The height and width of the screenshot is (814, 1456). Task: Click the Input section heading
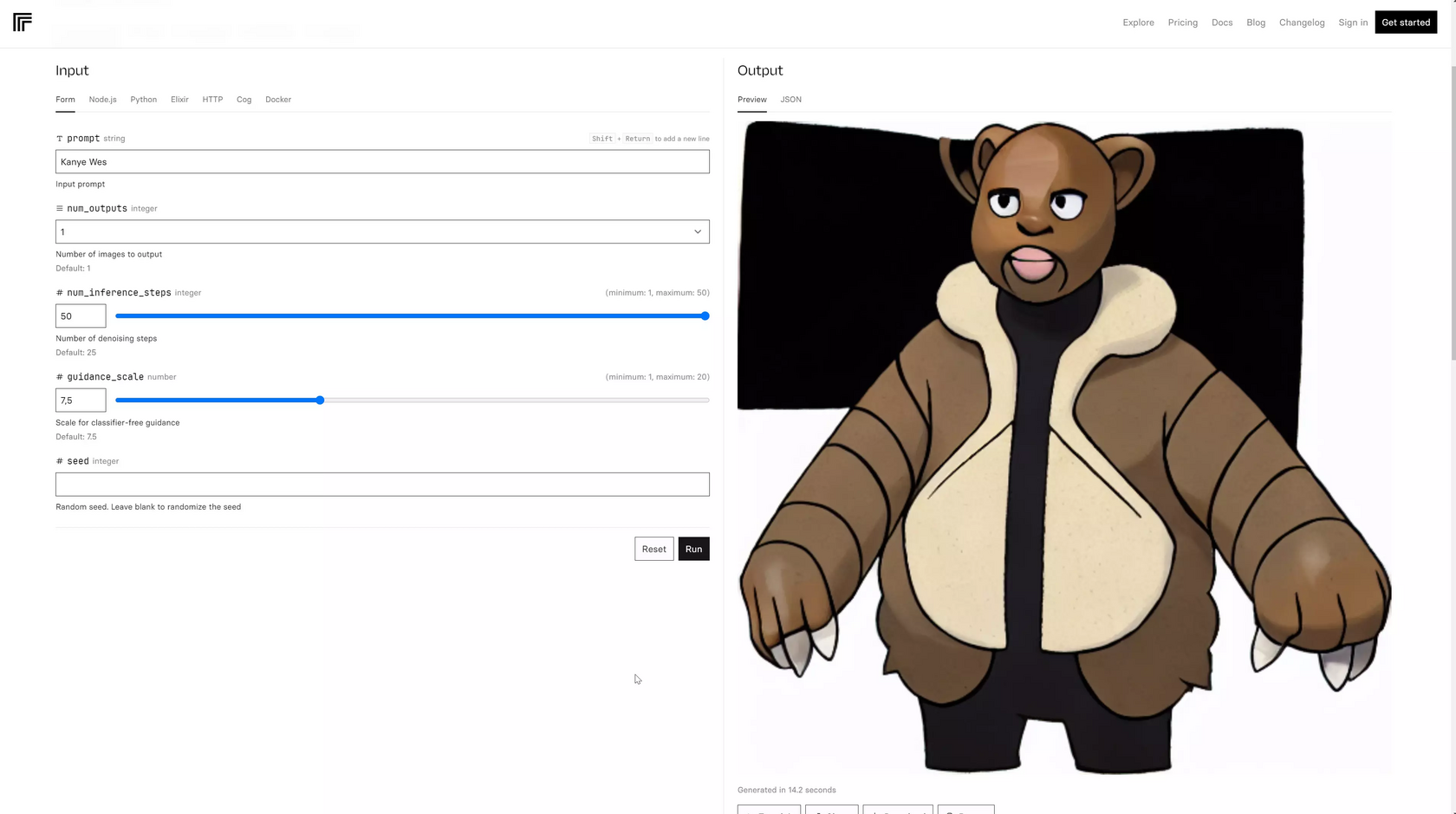[72, 71]
